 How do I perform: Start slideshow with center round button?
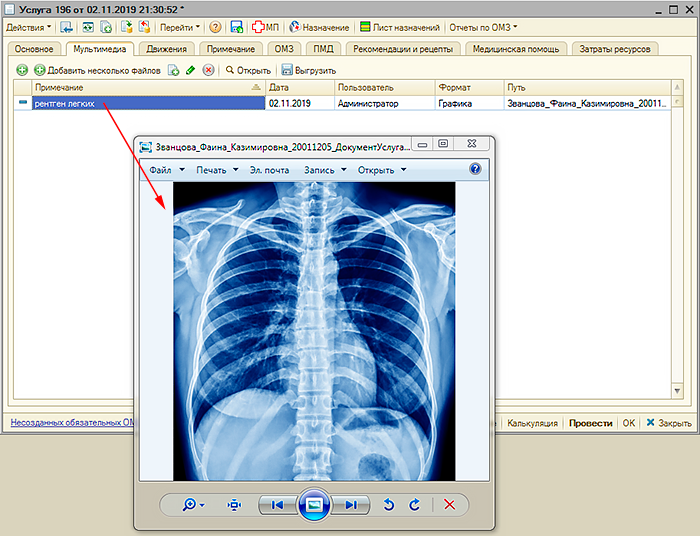coord(313,505)
